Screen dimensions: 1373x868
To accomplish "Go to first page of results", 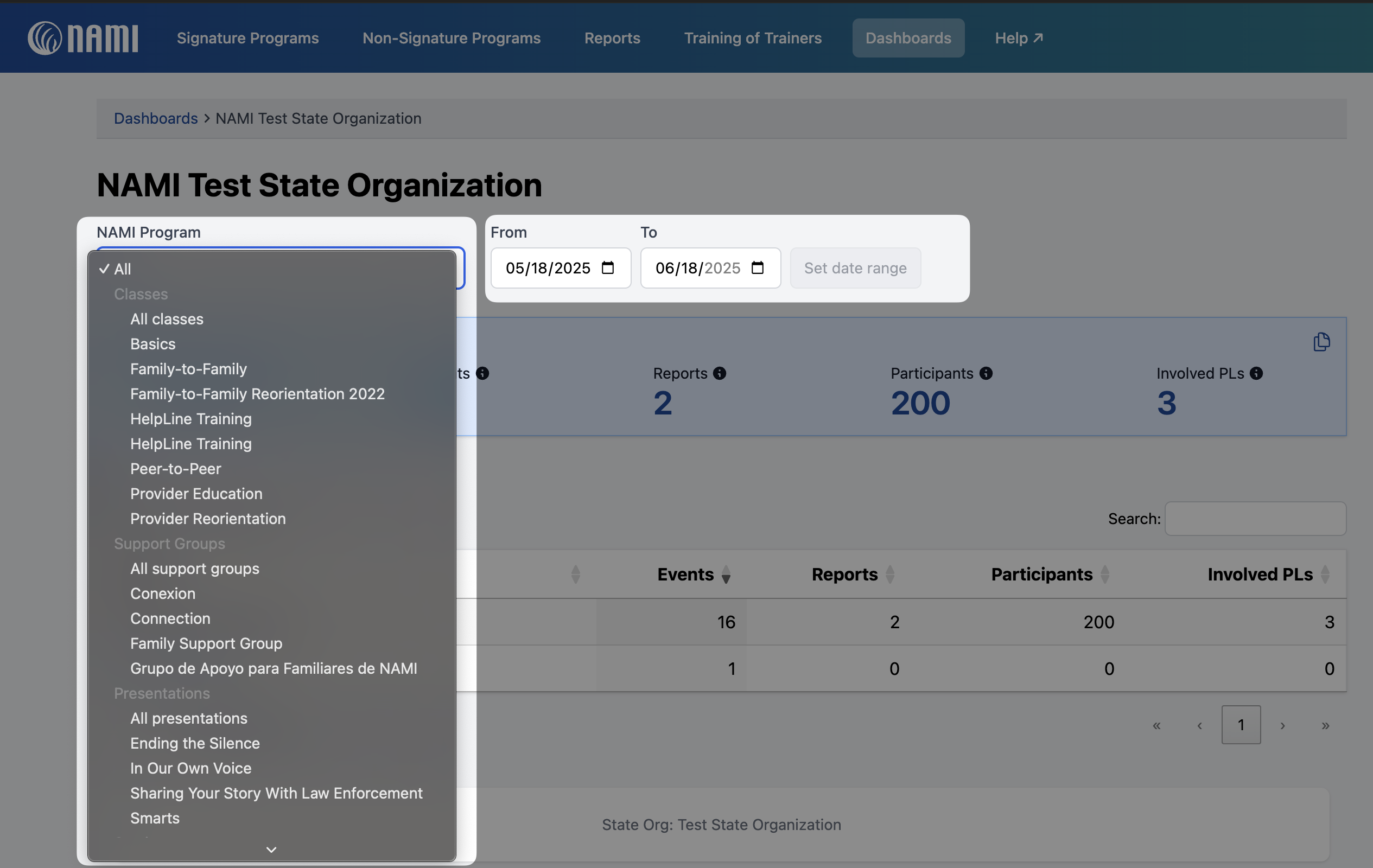I will click(x=1156, y=725).
